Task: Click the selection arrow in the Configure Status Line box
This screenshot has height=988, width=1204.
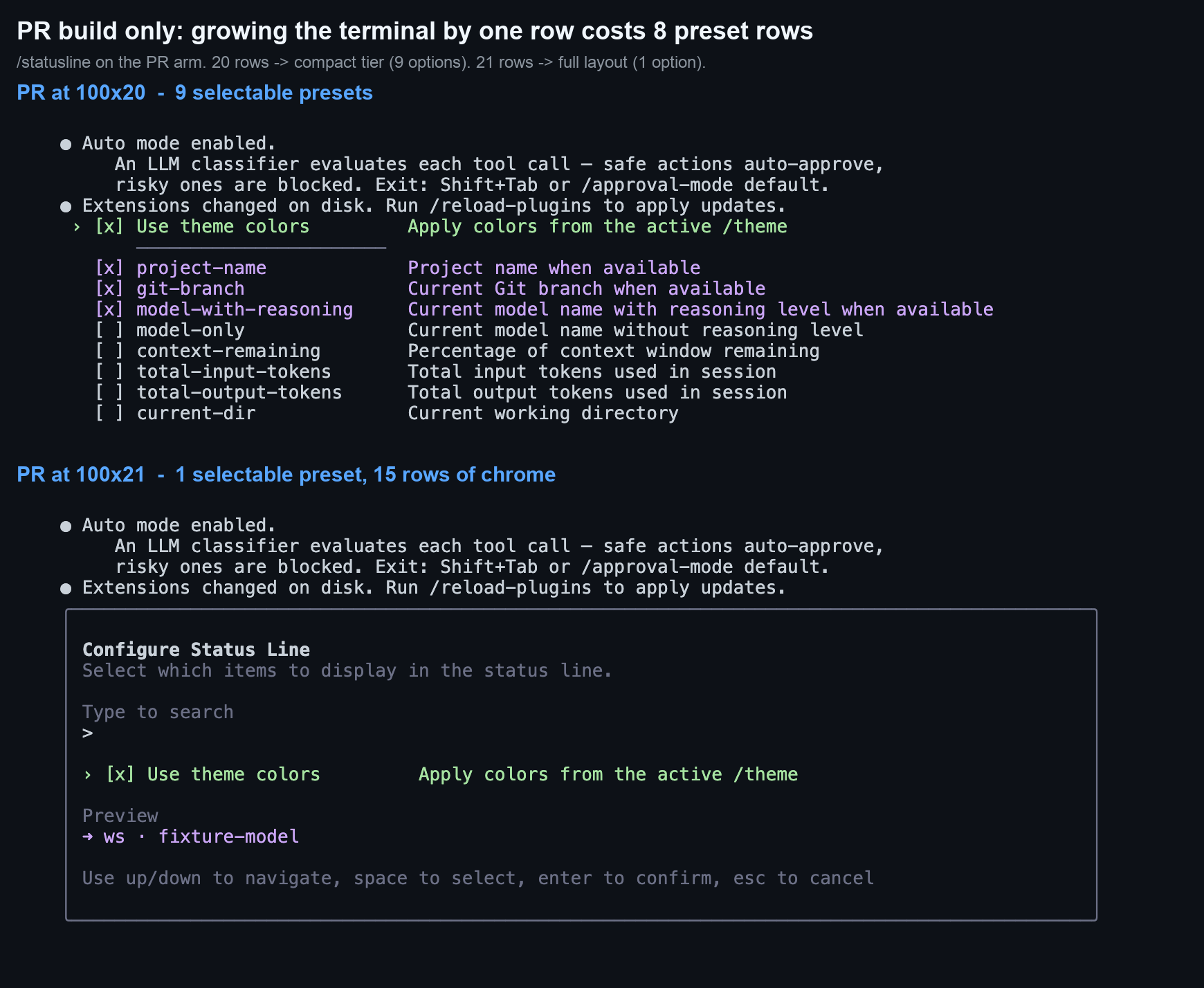Action: 87,775
